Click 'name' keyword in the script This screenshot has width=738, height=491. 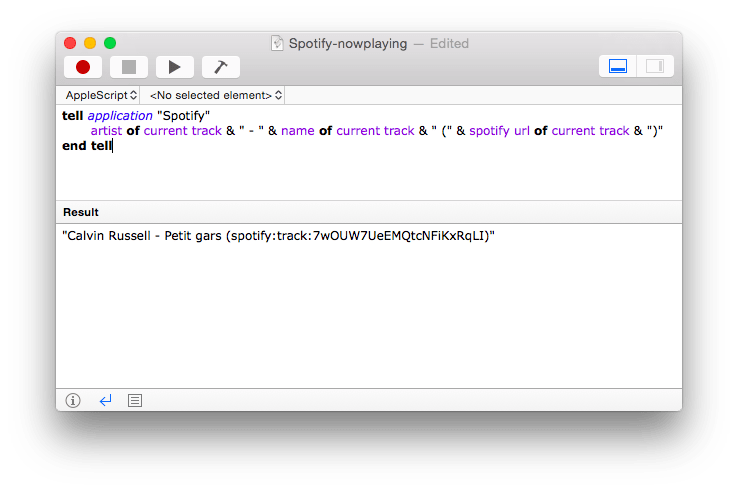[x=298, y=131]
